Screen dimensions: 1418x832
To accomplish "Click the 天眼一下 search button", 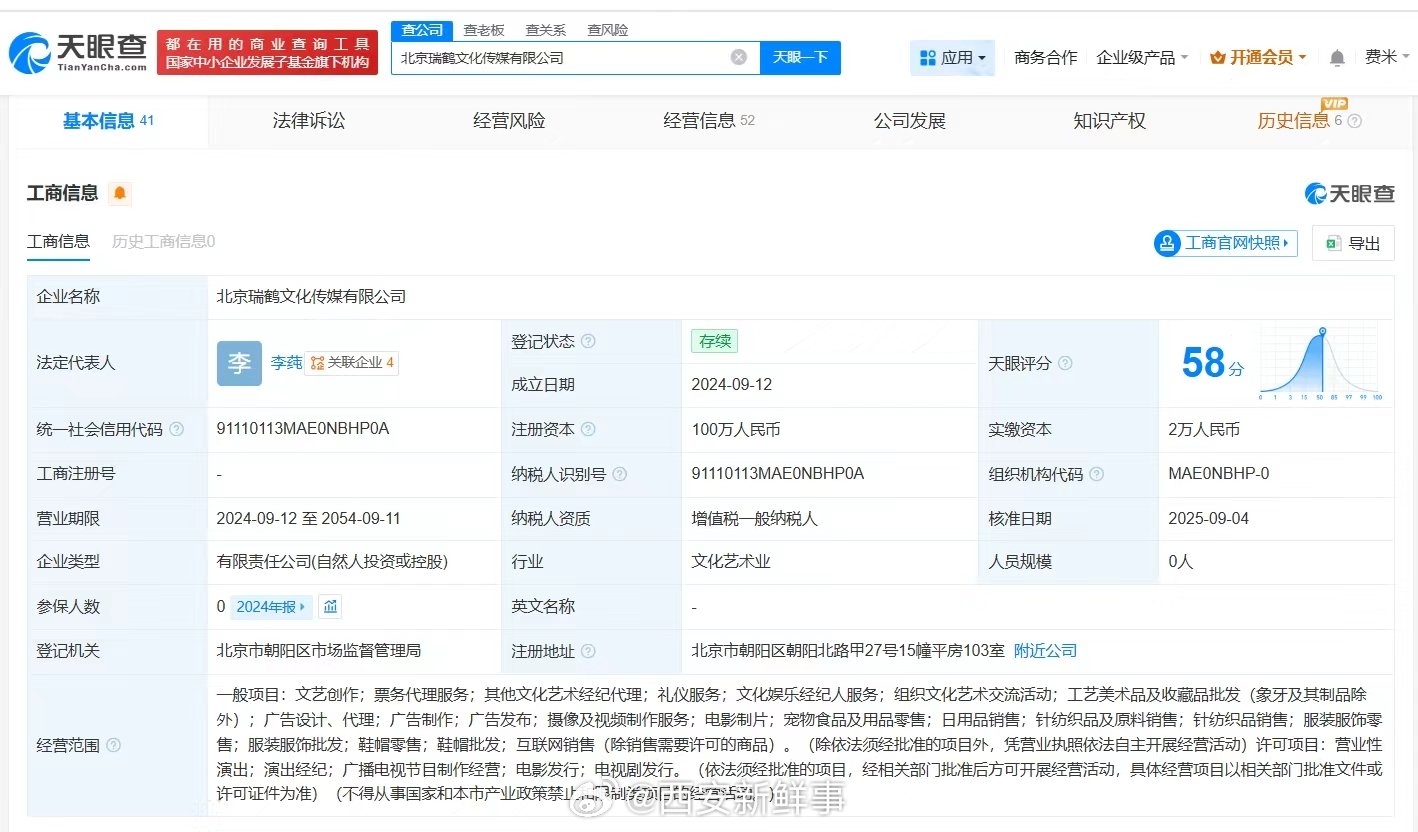I will tap(800, 58).
